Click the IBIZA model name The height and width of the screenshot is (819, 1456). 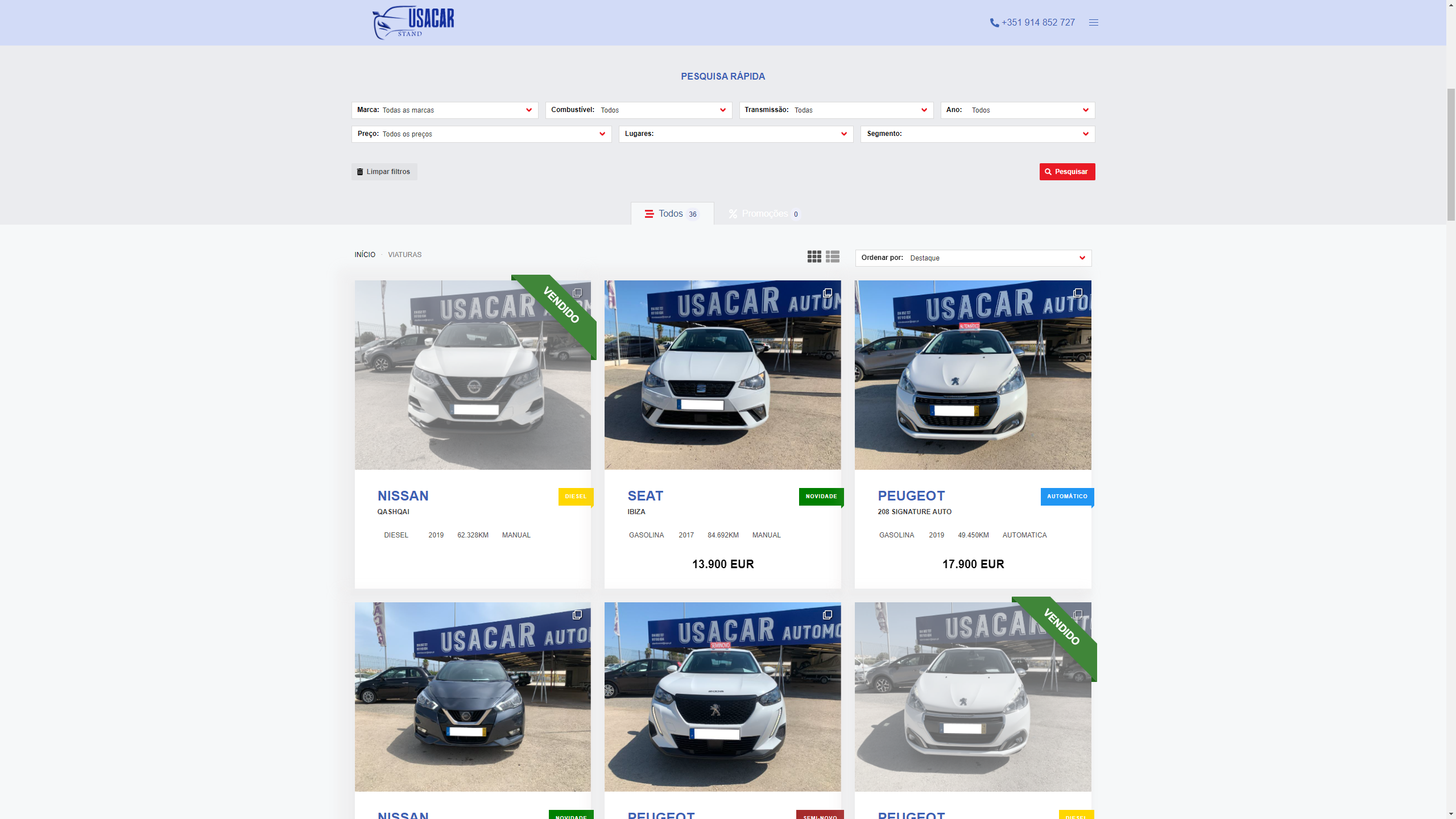pos(636,512)
